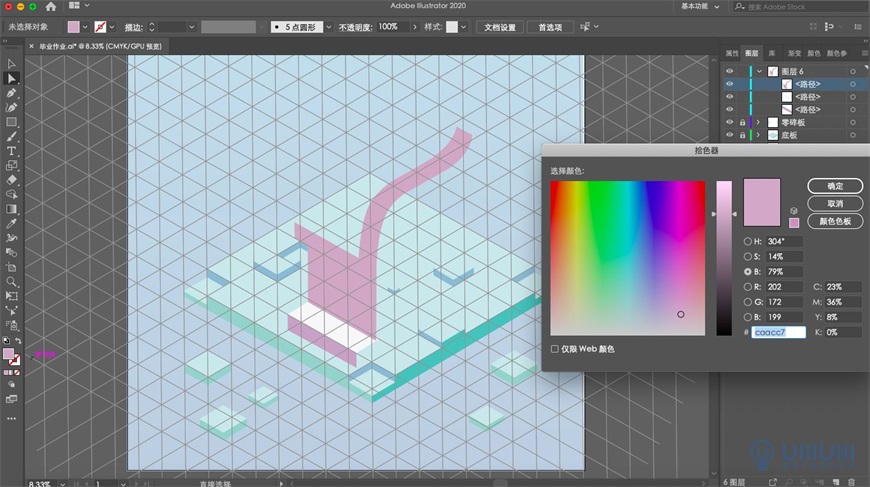Screen dimensions: 870x487
Task: Select the R red radio button
Action: click(x=747, y=287)
